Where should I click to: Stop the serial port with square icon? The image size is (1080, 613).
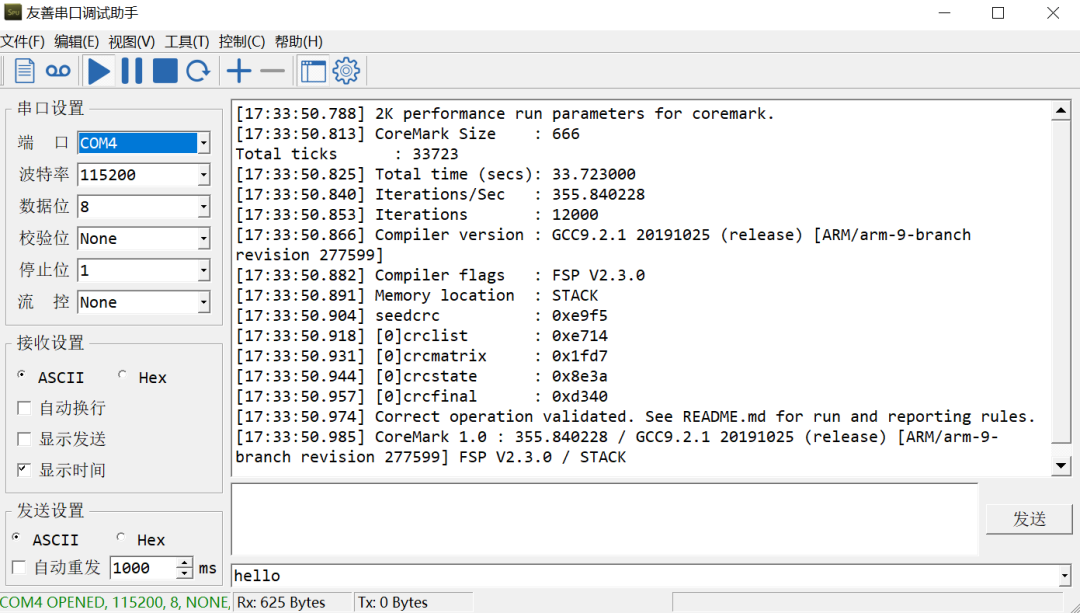click(165, 71)
